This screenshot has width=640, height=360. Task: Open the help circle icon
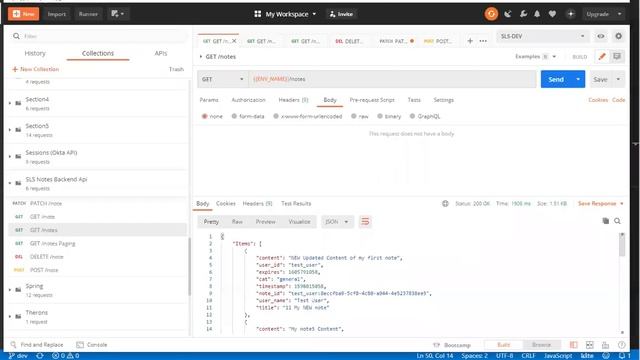coord(621,345)
